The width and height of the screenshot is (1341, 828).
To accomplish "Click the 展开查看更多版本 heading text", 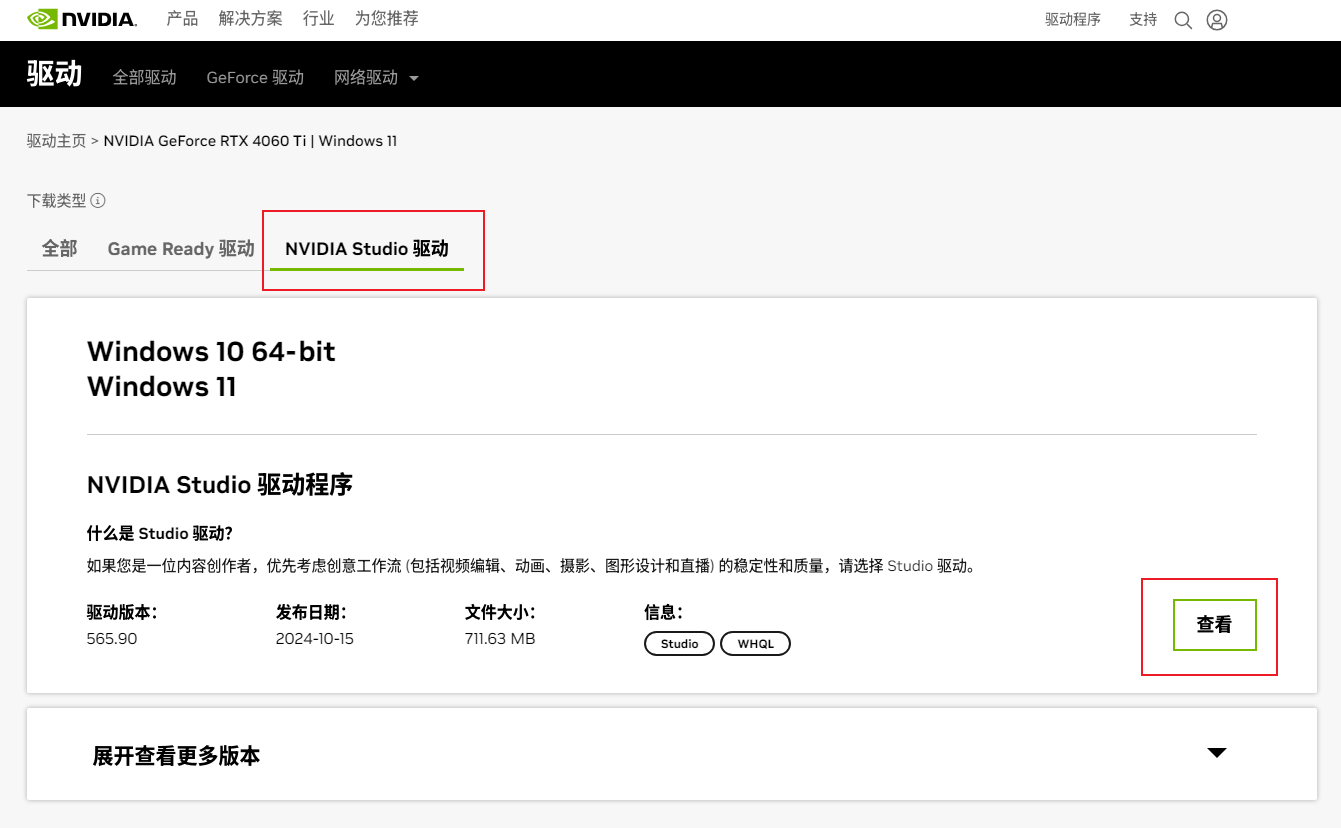I will (176, 756).
